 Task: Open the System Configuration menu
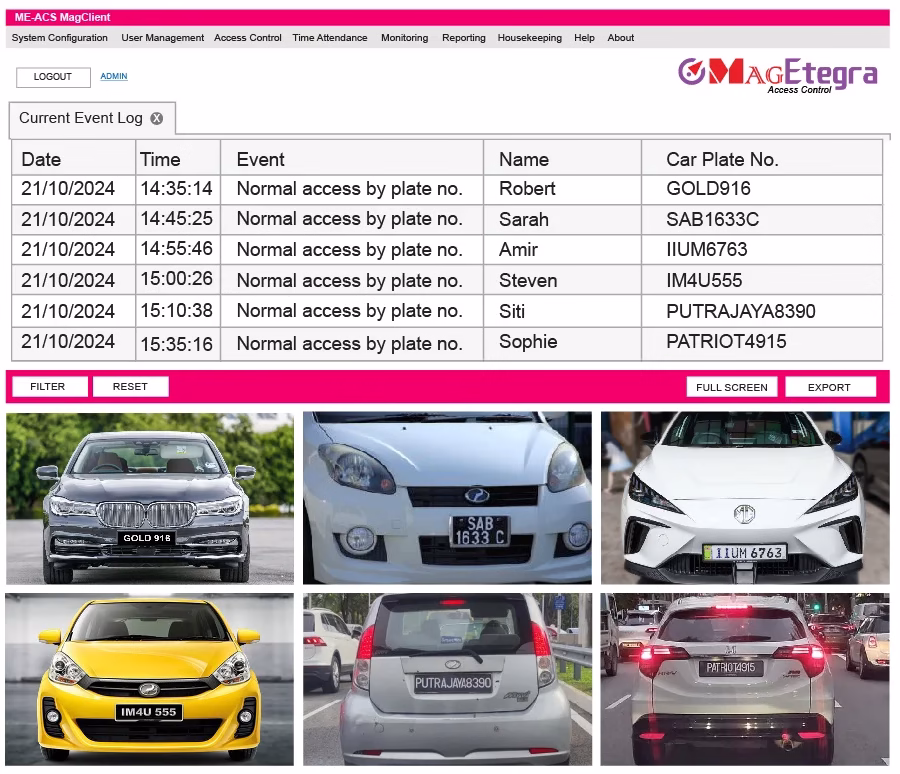(x=60, y=38)
